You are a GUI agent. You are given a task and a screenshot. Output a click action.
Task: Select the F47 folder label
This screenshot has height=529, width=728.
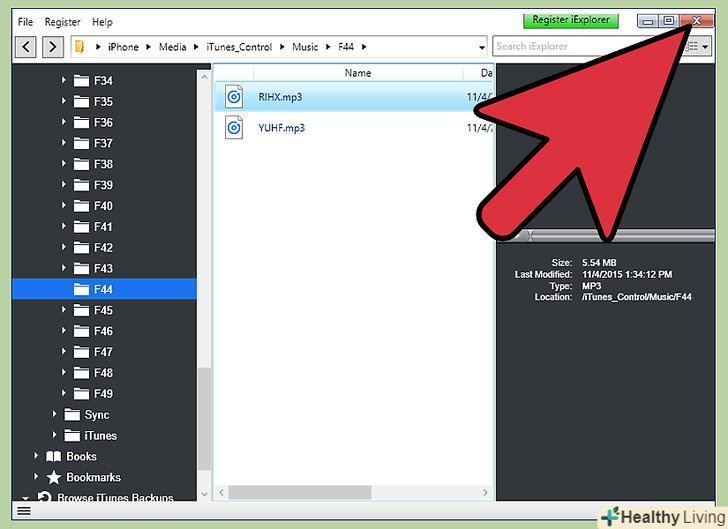(x=103, y=353)
